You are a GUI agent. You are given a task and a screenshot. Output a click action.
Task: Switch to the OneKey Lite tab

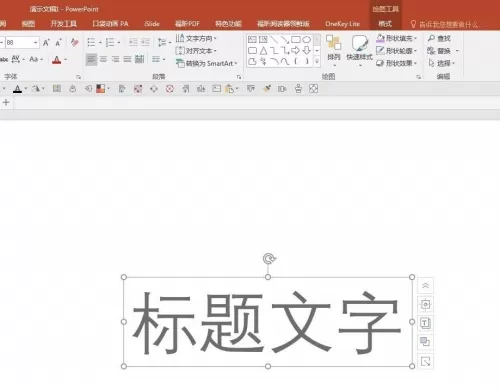[342, 24]
